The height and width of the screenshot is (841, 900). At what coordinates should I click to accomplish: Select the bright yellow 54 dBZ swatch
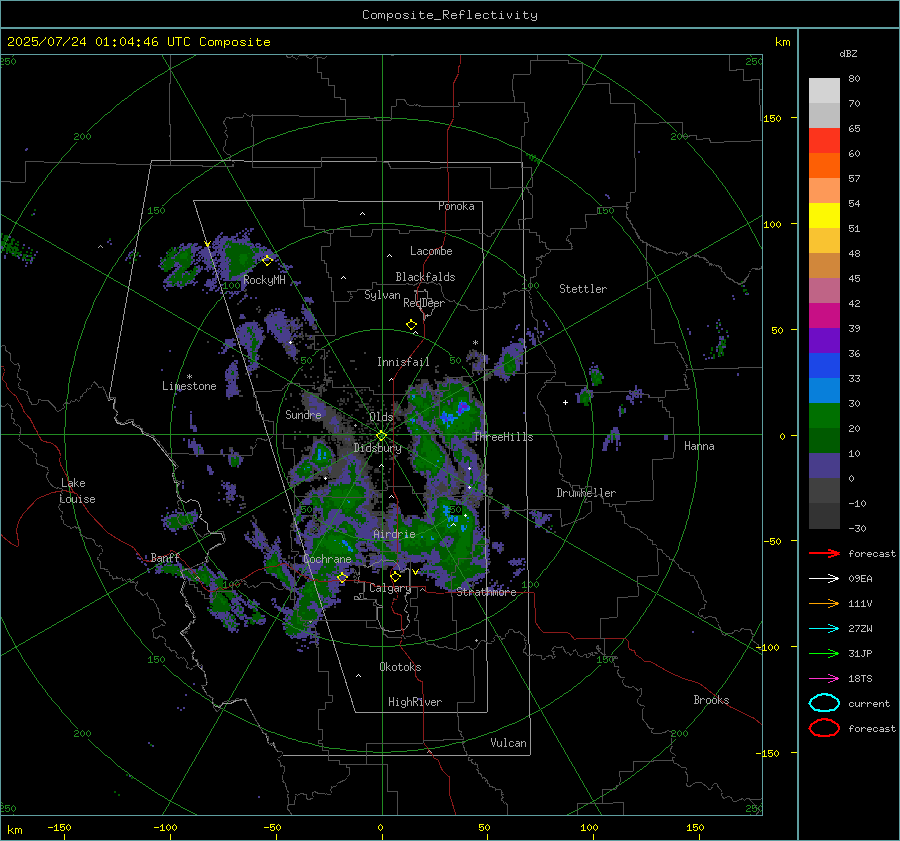point(824,215)
